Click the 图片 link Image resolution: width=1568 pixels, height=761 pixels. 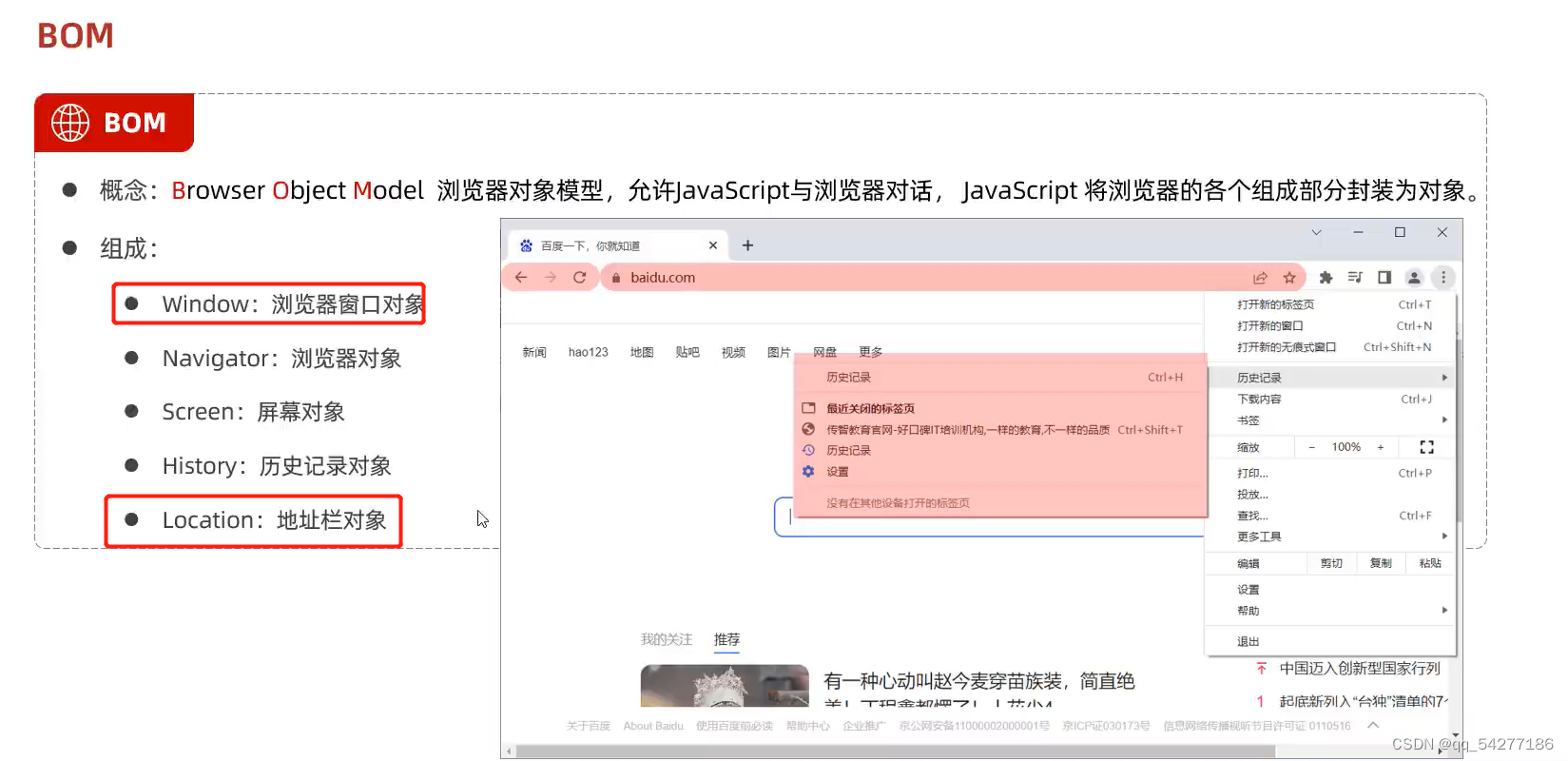pos(779,352)
